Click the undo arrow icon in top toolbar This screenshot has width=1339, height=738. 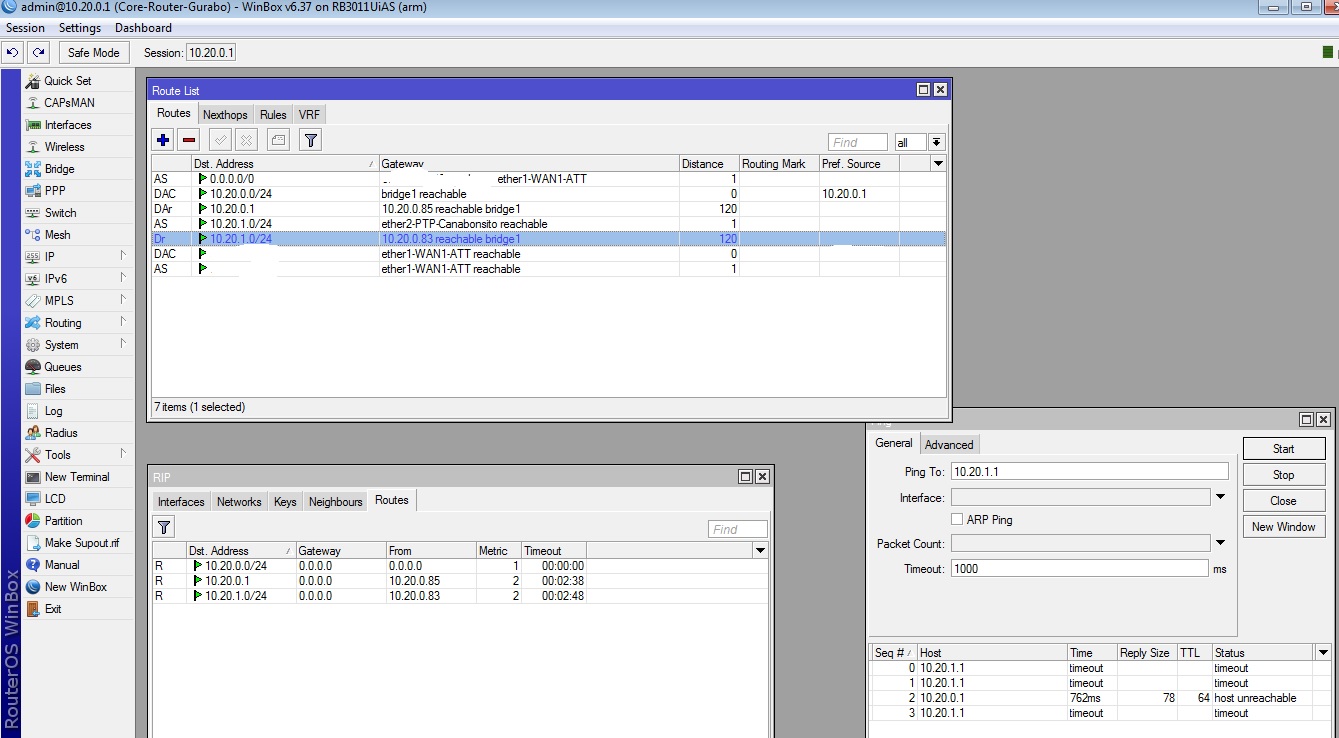click(13, 53)
